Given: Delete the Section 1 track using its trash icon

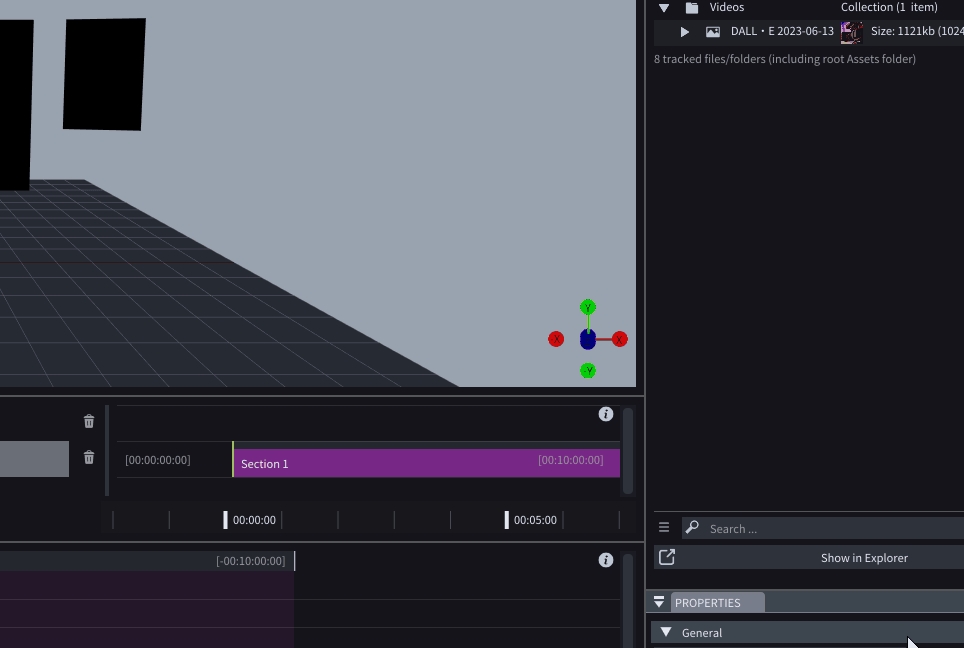Looking at the screenshot, I should (89, 458).
